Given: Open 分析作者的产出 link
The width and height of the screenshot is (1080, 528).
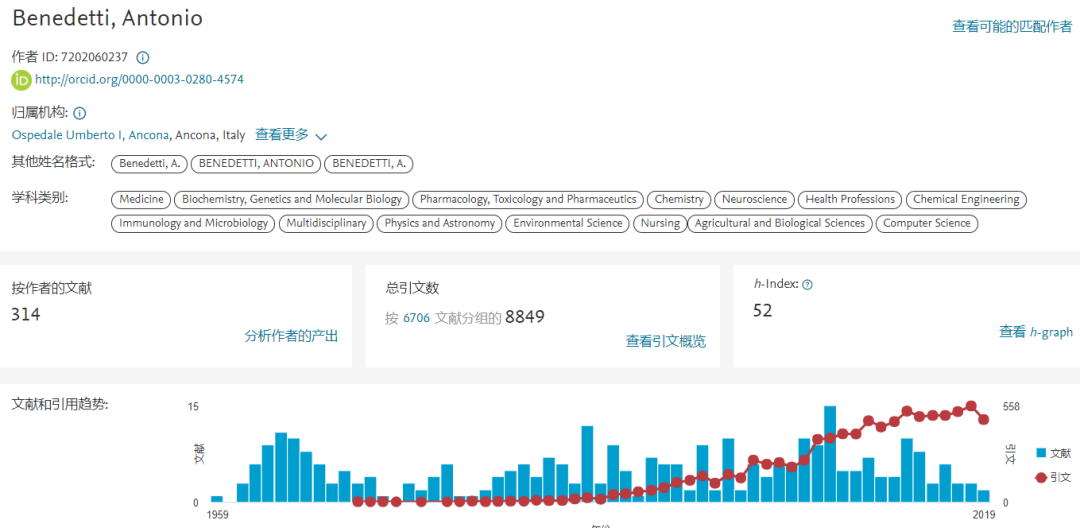Looking at the screenshot, I should tap(291, 336).
